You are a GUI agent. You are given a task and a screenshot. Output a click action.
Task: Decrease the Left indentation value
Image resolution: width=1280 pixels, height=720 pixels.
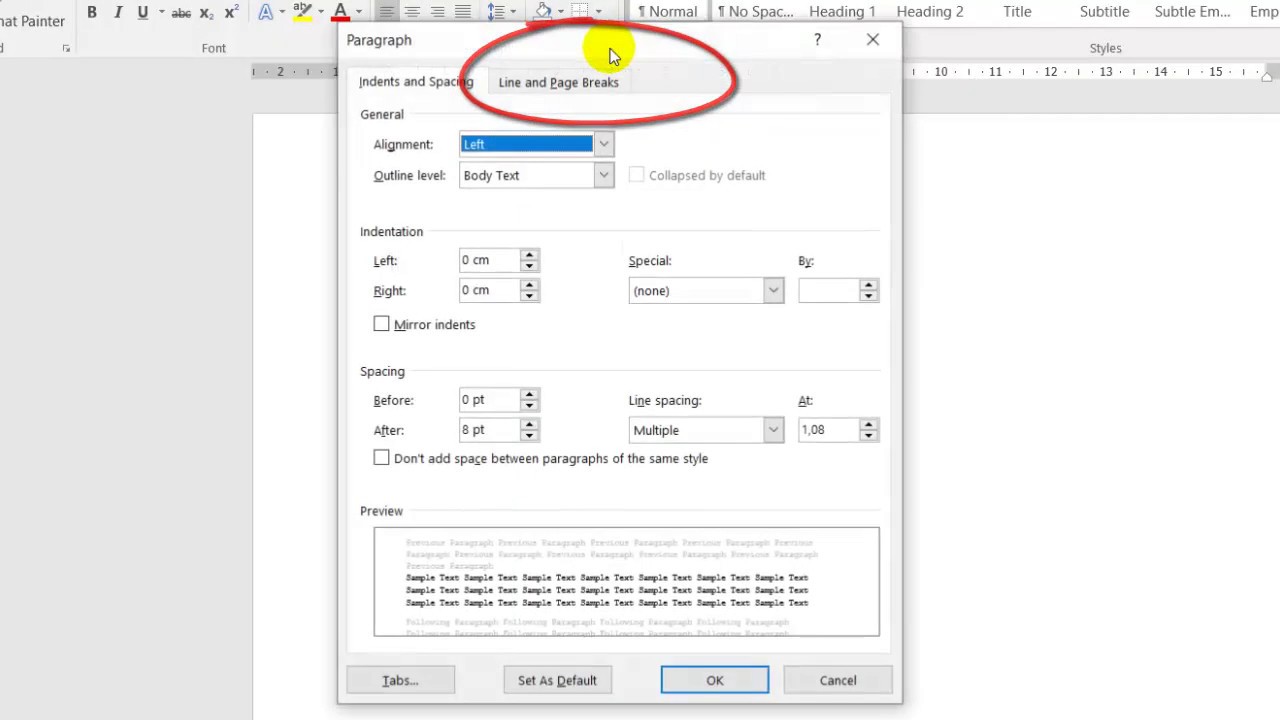click(530, 266)
